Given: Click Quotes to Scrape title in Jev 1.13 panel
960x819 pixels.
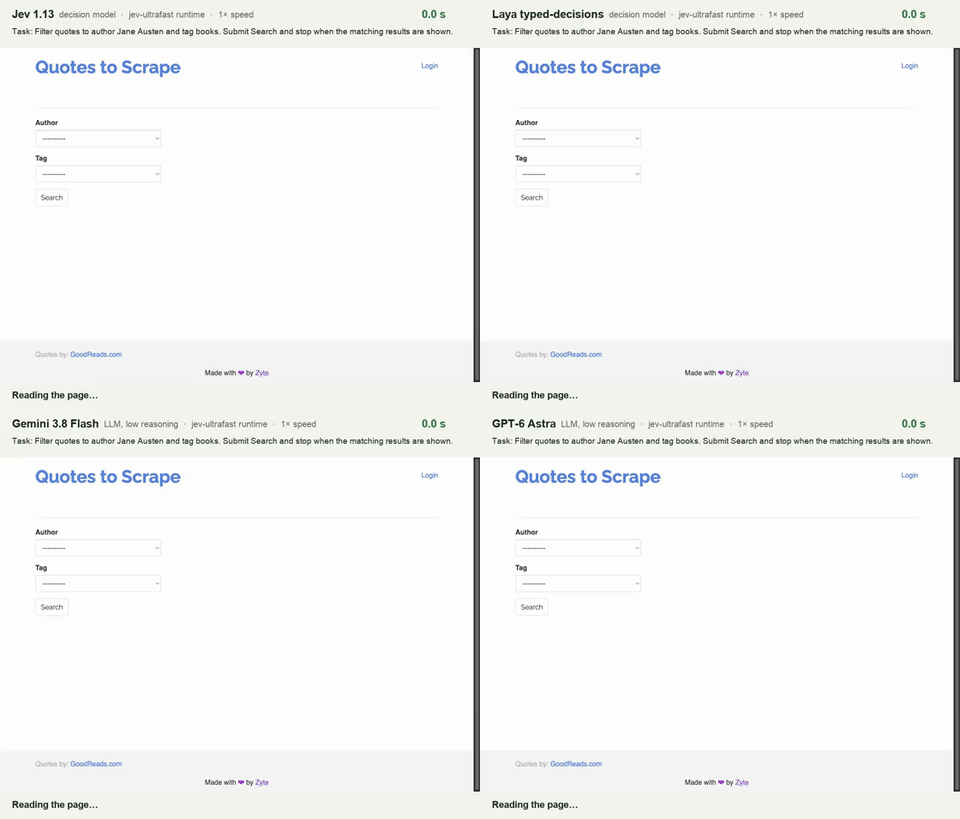Looking at the screenshot, I should [108, 67].
